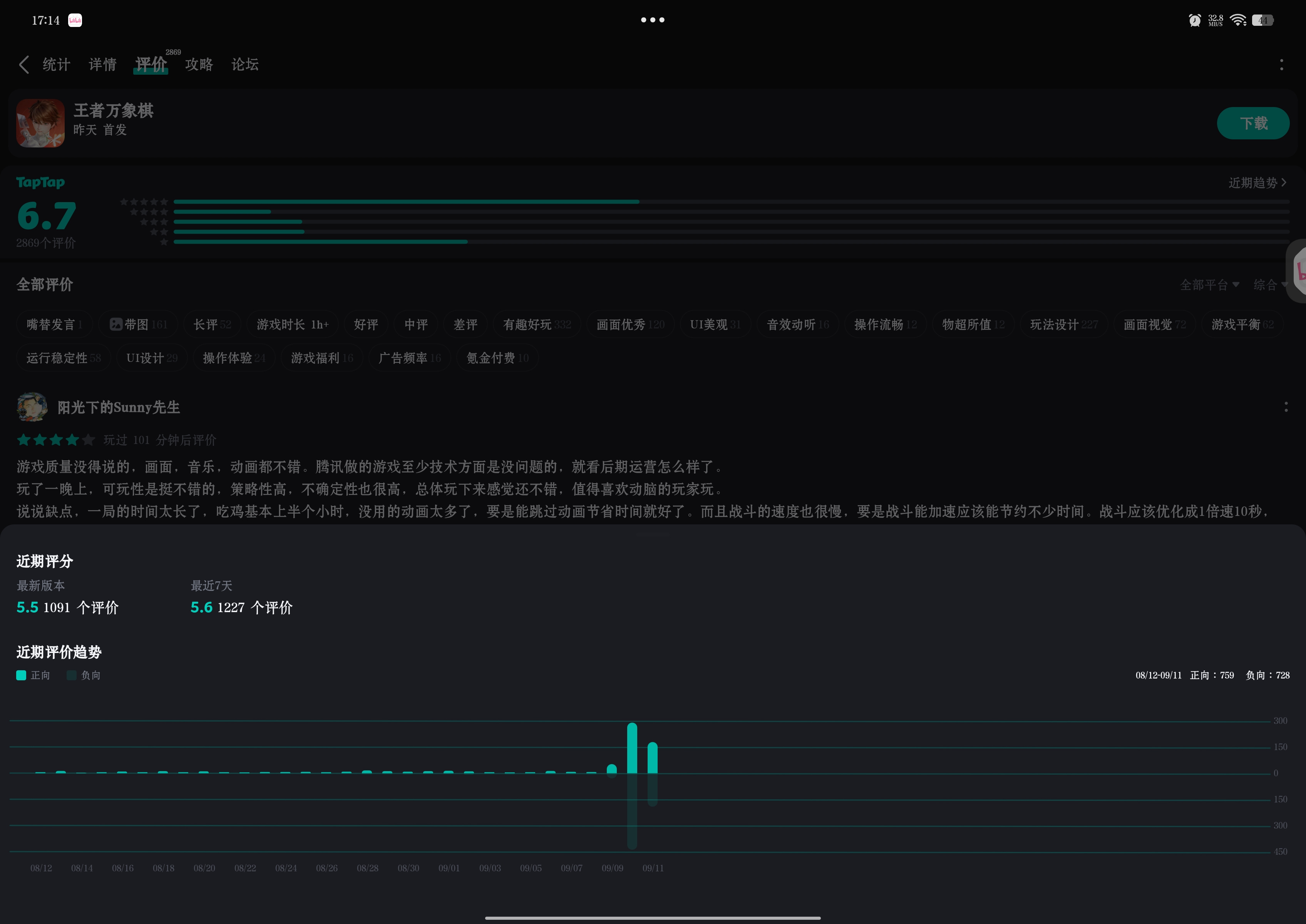Image resolution: width=1306 pixels, height=924 pixels.
Task: Select the 游戏平衡 tag chip
Action: click(1242, 324)
